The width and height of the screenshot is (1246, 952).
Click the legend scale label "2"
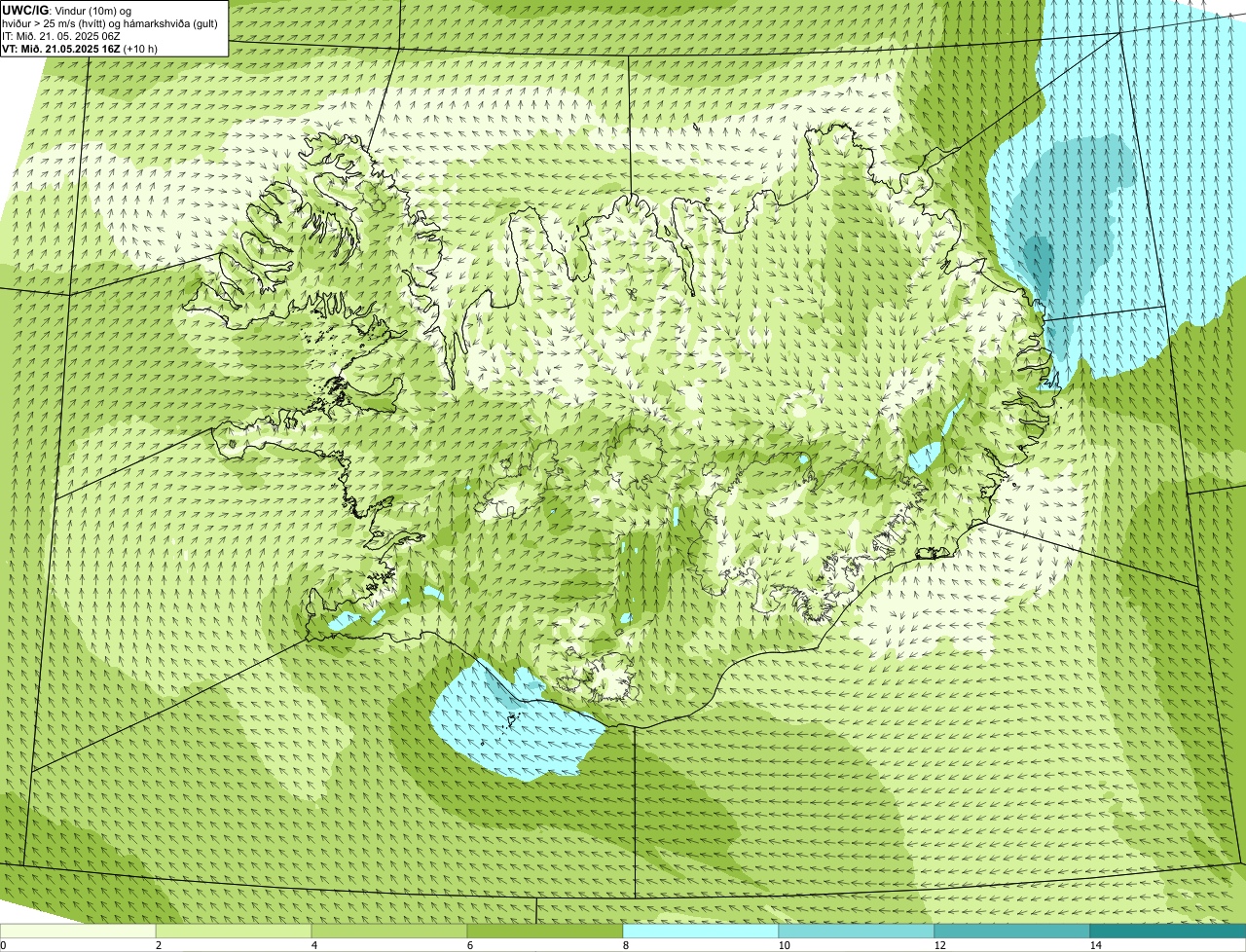(x=158, y=945)
